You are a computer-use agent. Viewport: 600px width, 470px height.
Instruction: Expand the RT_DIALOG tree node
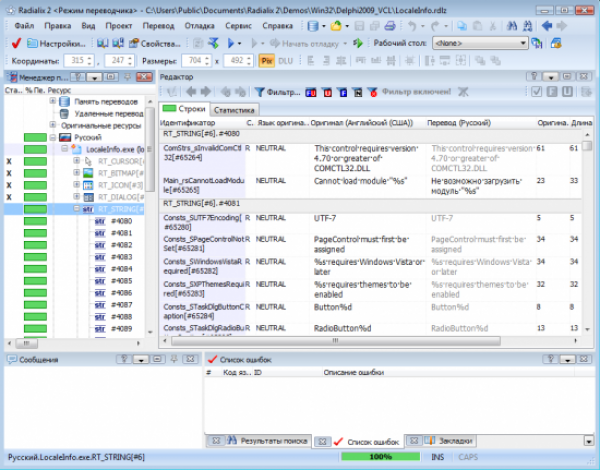coord(77,197)
